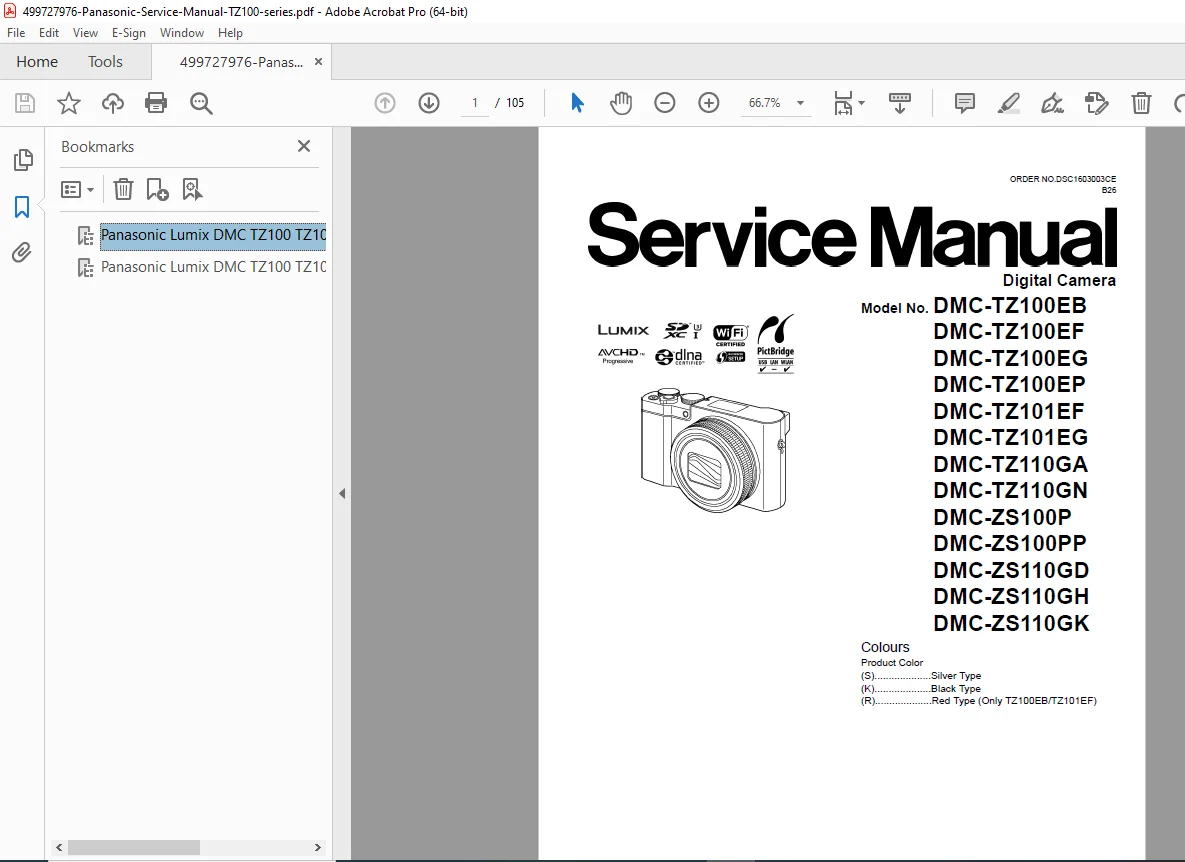This screenshot has height=862, width=1185.
Task: Click ORDER NO.DSC1603003CE text
Action: pyautogui.click(x=1063, y=179)
